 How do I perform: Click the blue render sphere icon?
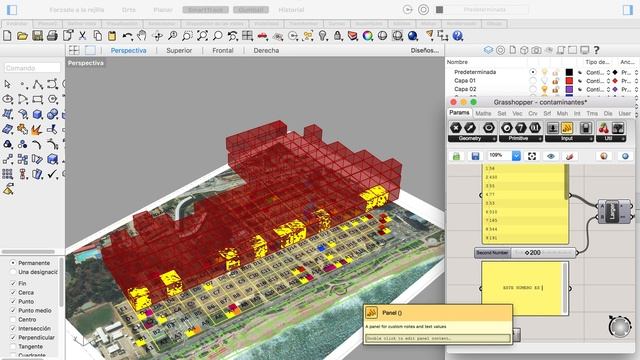(x=413, y=36)
